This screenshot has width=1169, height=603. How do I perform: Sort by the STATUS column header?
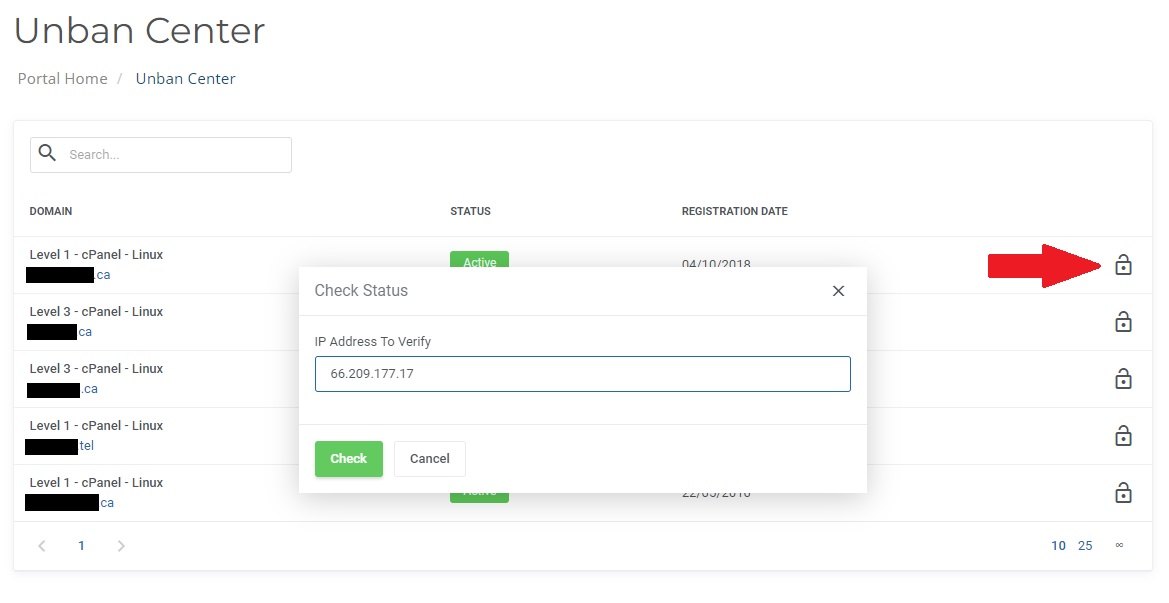coord(470,211)
